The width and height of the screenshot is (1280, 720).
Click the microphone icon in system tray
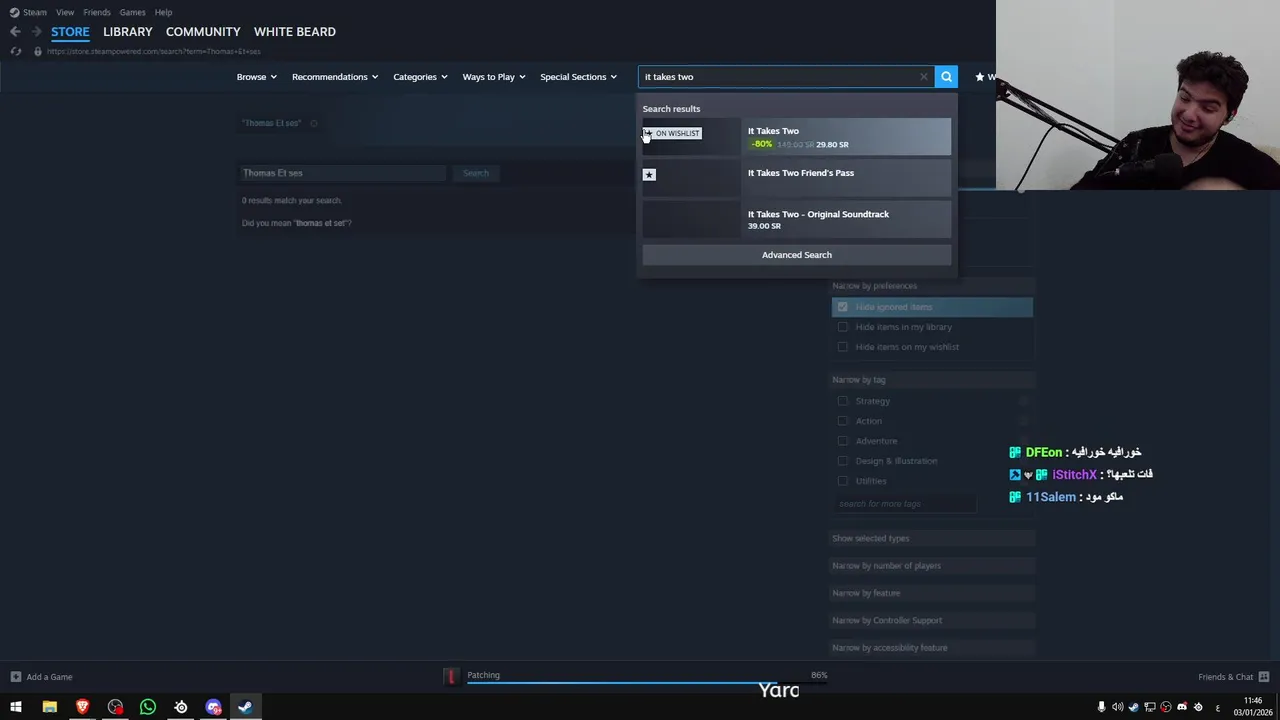[1101, 707]
